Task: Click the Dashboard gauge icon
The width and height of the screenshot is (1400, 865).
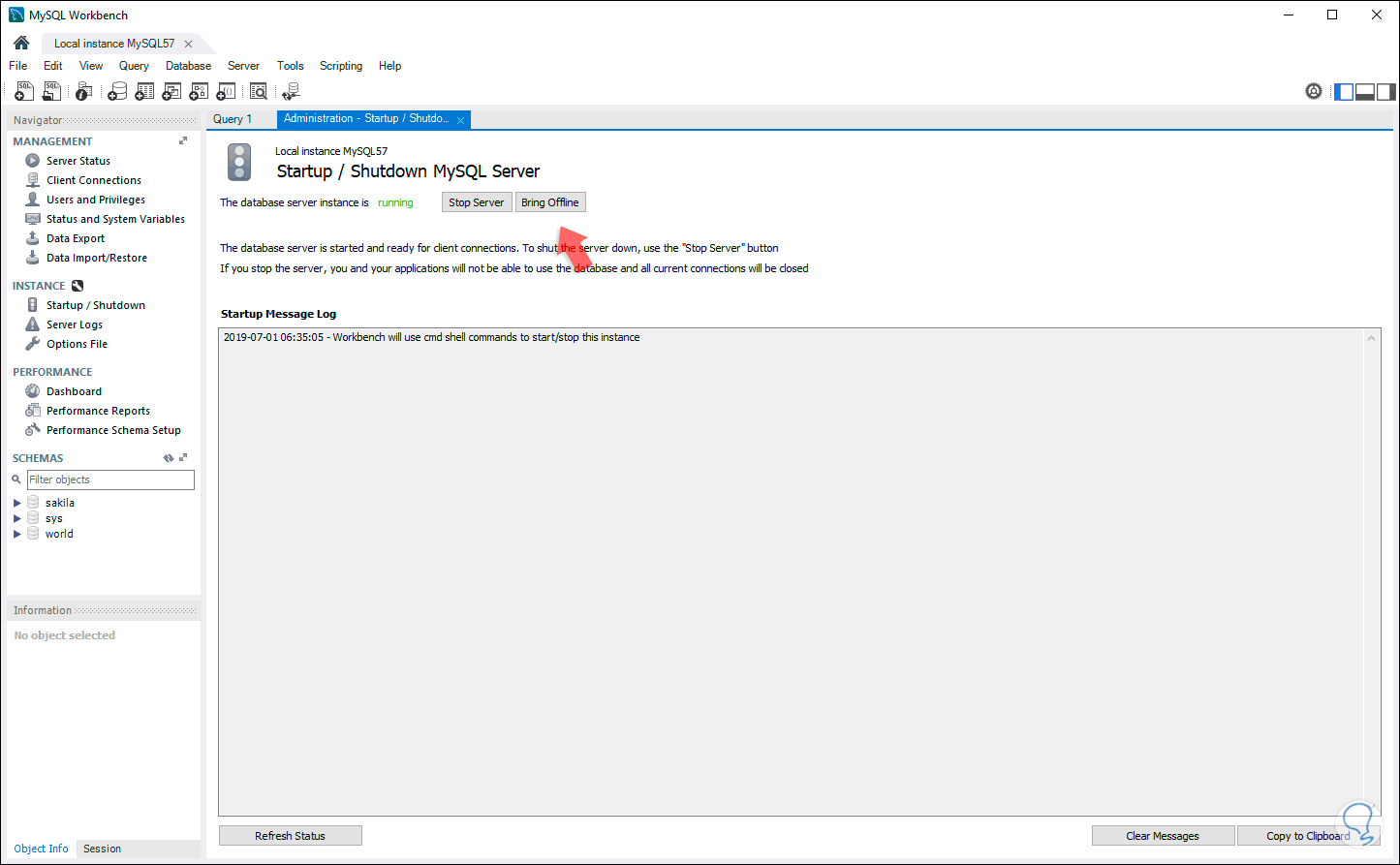Action: pos(33,391)
